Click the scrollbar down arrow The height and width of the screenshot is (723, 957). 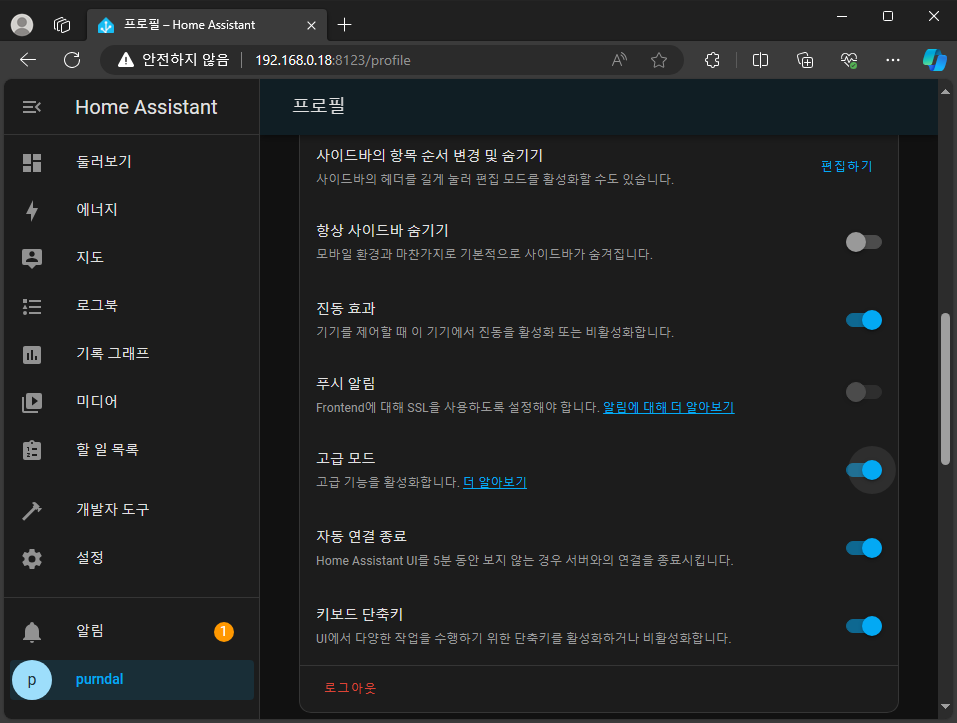tap(945, 706)
